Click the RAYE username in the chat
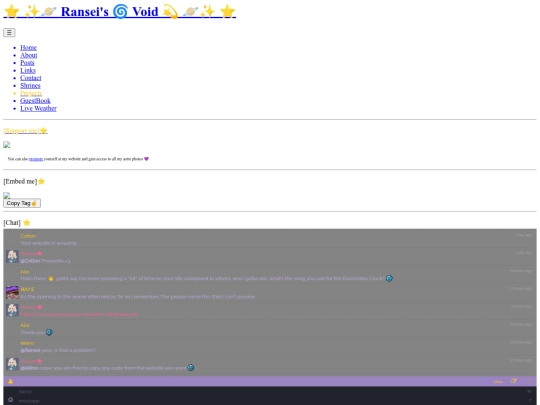Screen dimensions: 540x405 click(x=27, y=289)
